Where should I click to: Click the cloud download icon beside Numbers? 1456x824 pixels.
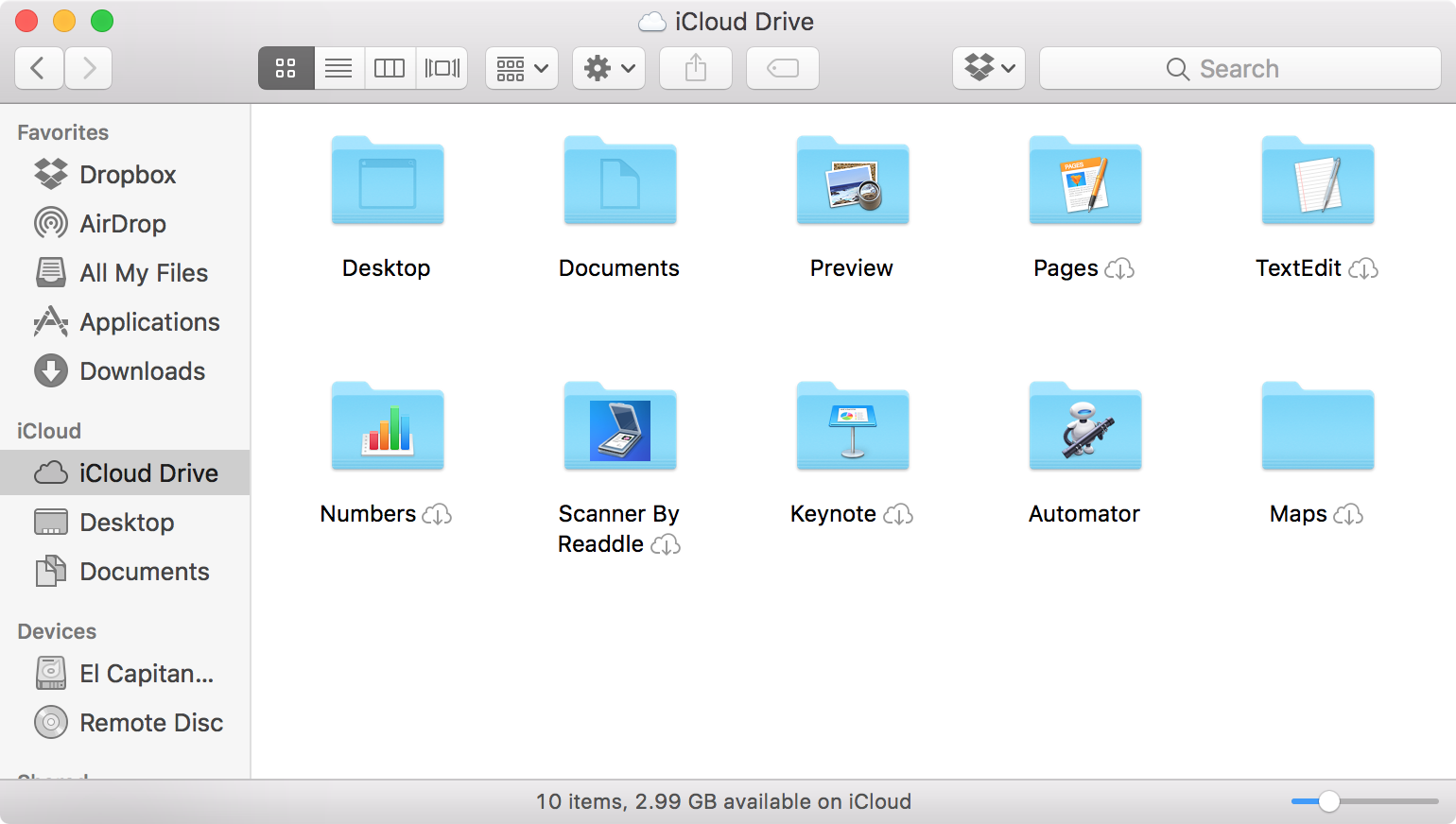(437, 515)
